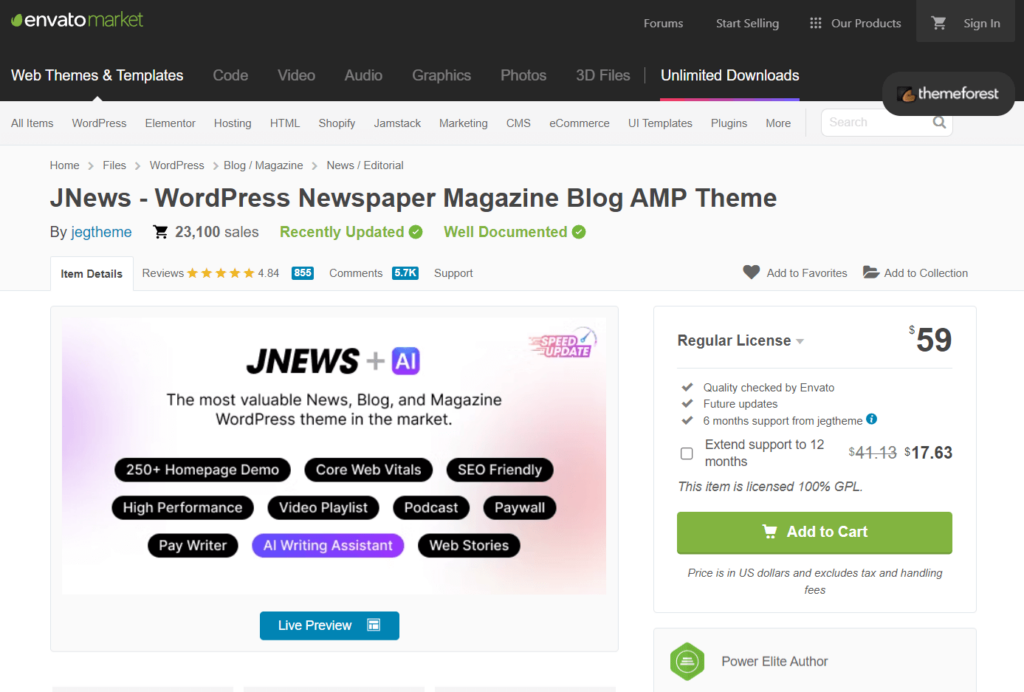This screenshot has width=1024, height=692.
Task: Enable the Extend support to 12 months checkbox
Action: 687,453
